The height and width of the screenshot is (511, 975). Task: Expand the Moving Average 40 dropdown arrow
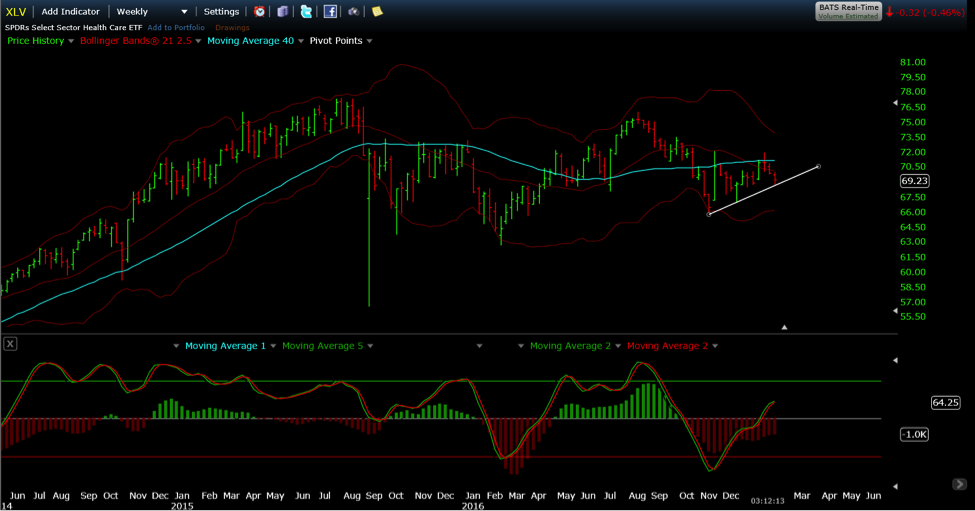pyautogui.click(x=301, y=41)
